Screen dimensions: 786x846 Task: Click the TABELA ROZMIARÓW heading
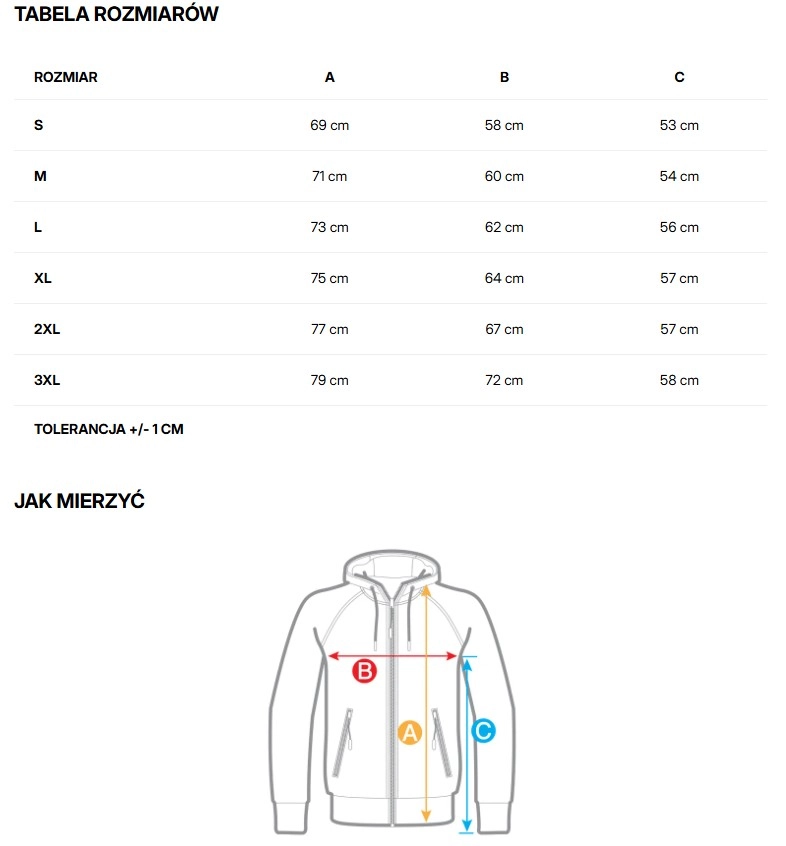tap(116, 15)
